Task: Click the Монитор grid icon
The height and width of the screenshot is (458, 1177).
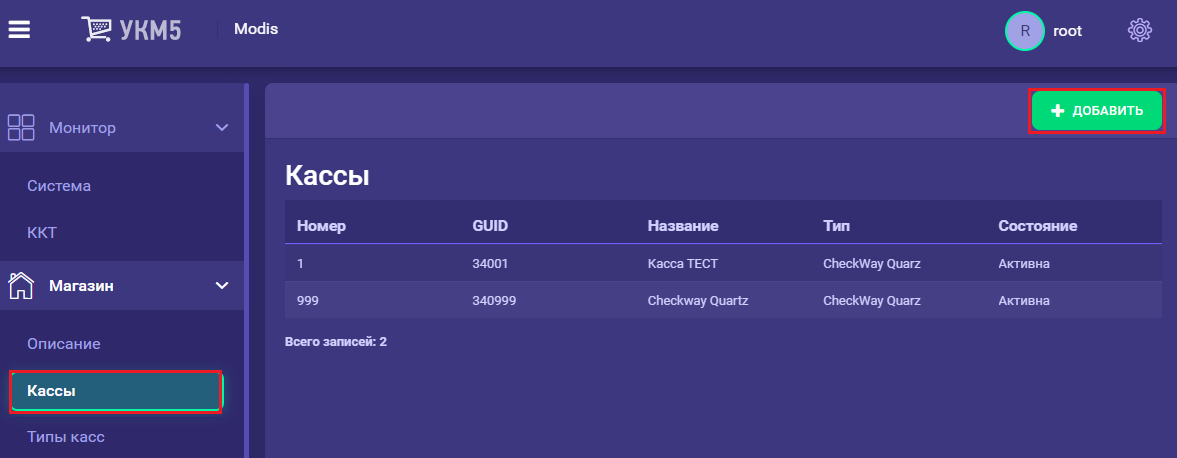Action: 21,128
